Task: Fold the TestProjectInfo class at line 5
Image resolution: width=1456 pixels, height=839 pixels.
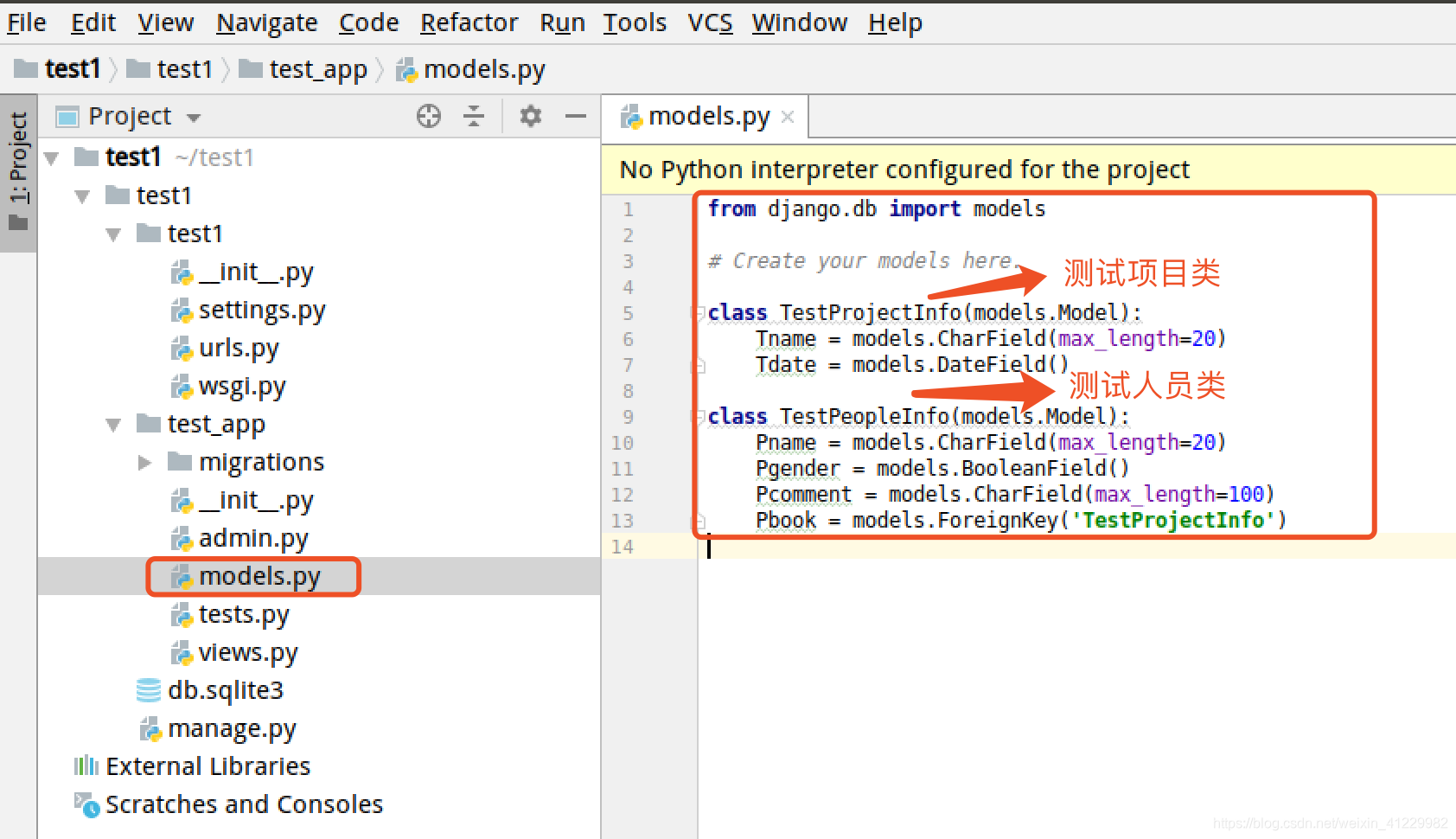Action: [699, 312]
